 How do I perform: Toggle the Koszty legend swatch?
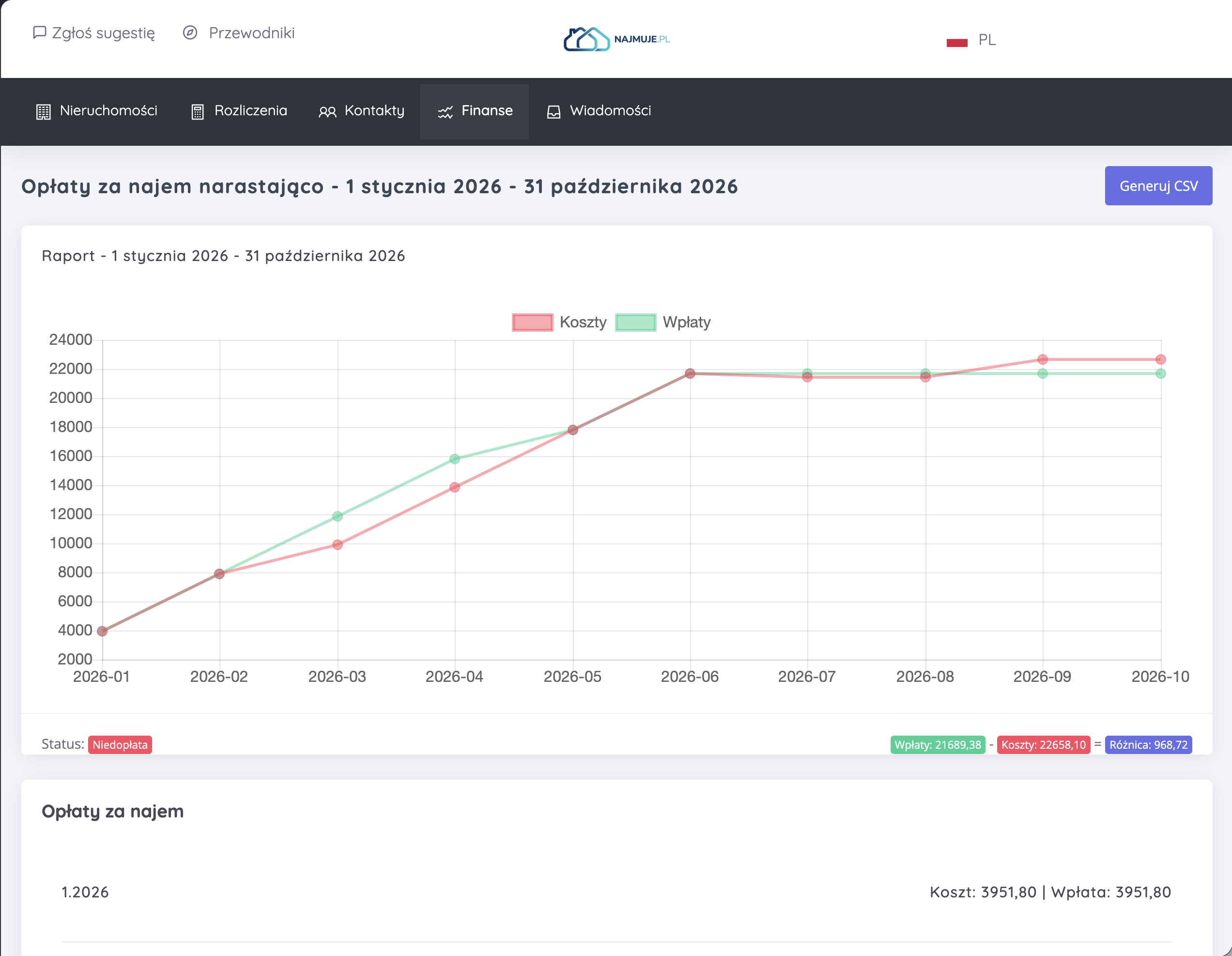(533, 322)
